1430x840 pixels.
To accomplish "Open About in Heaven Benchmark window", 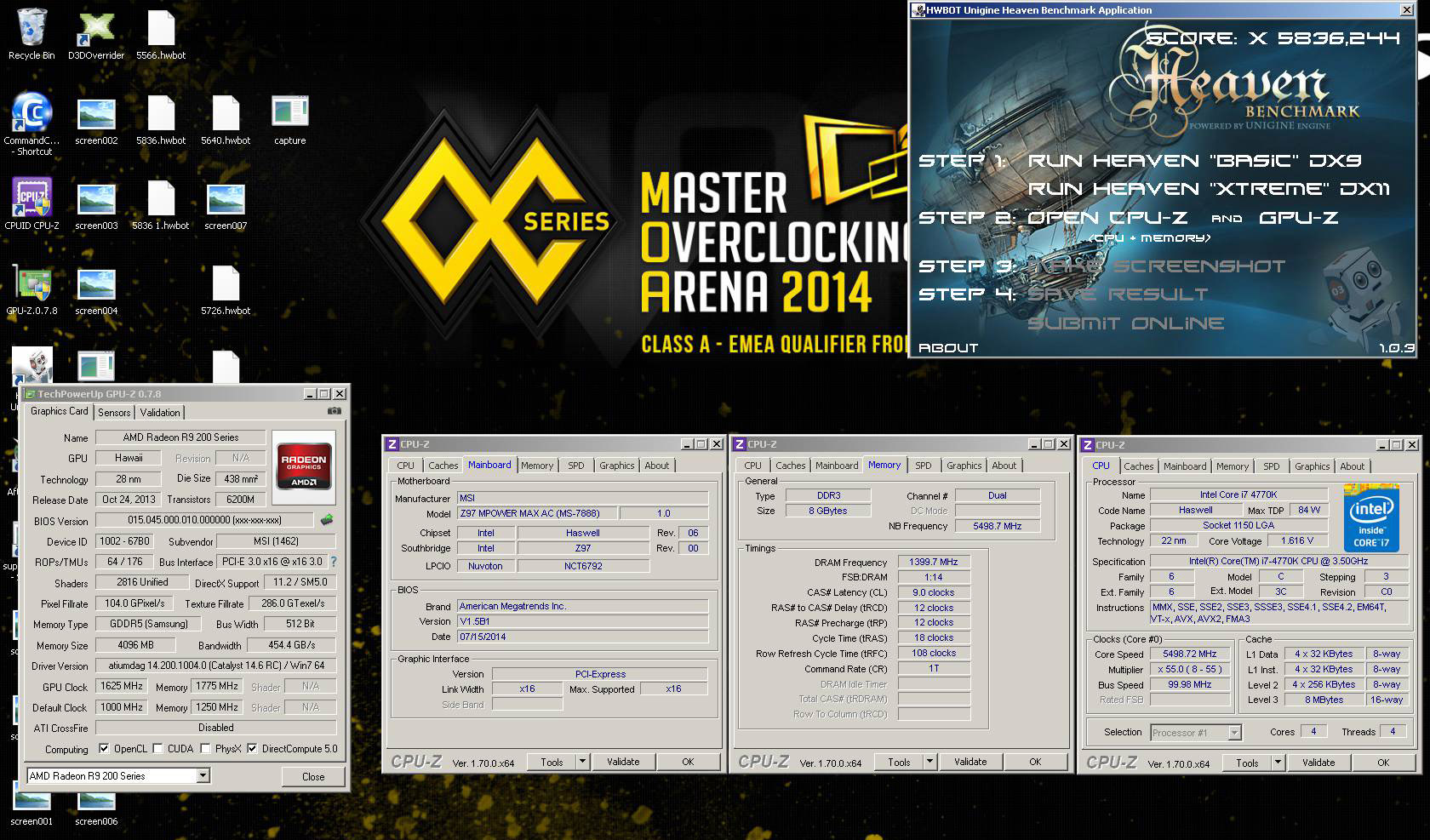I will 948,347.
